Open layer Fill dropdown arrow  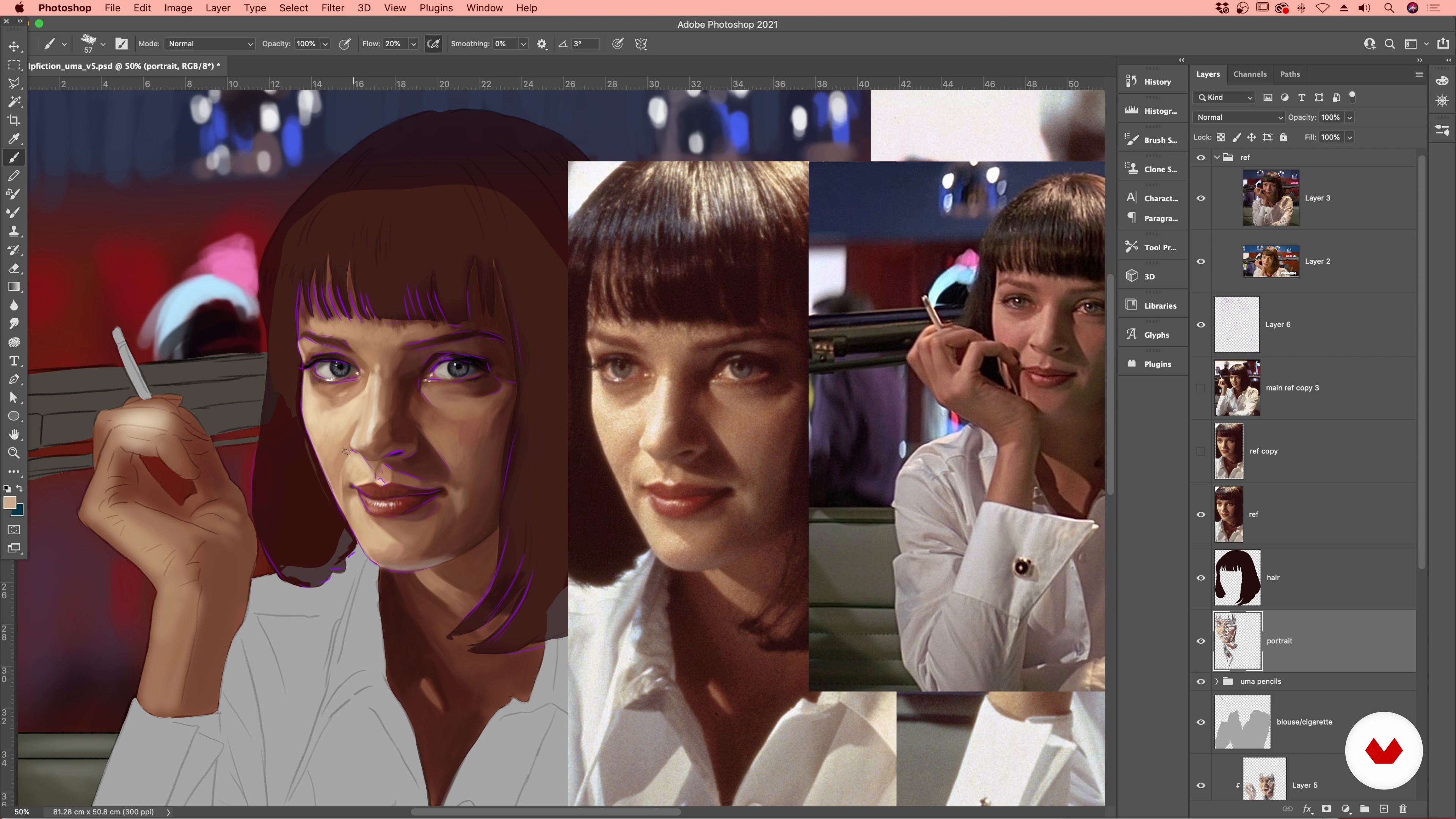click(1349, 137)
